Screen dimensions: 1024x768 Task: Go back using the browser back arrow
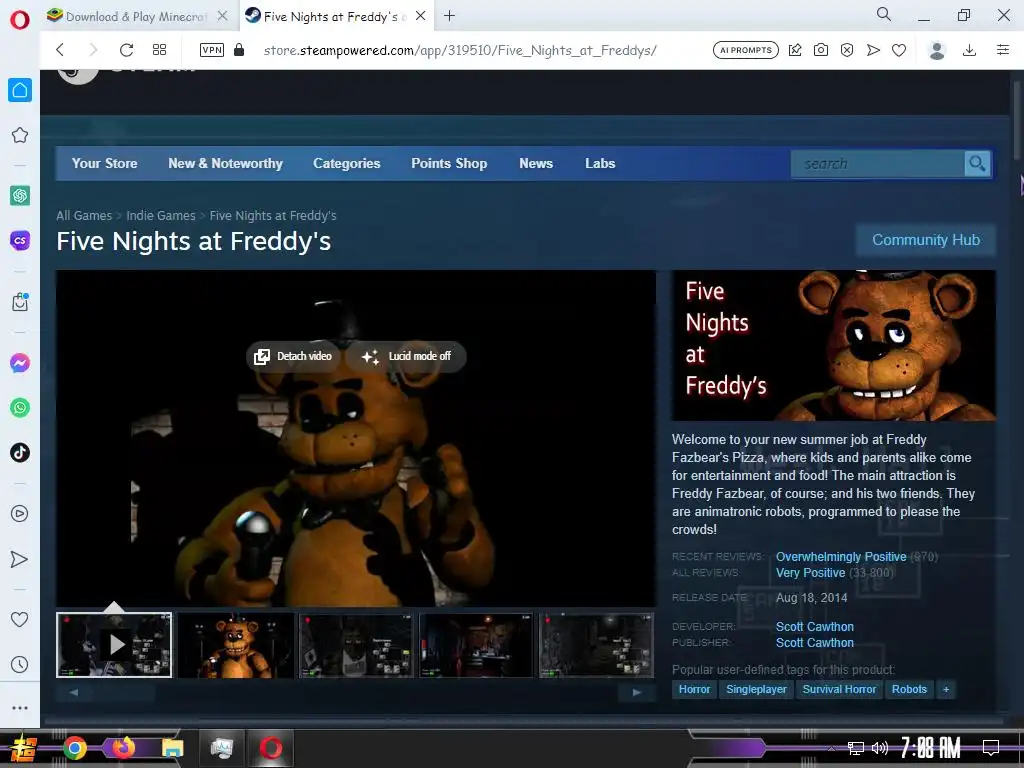[x=60, y=50]
